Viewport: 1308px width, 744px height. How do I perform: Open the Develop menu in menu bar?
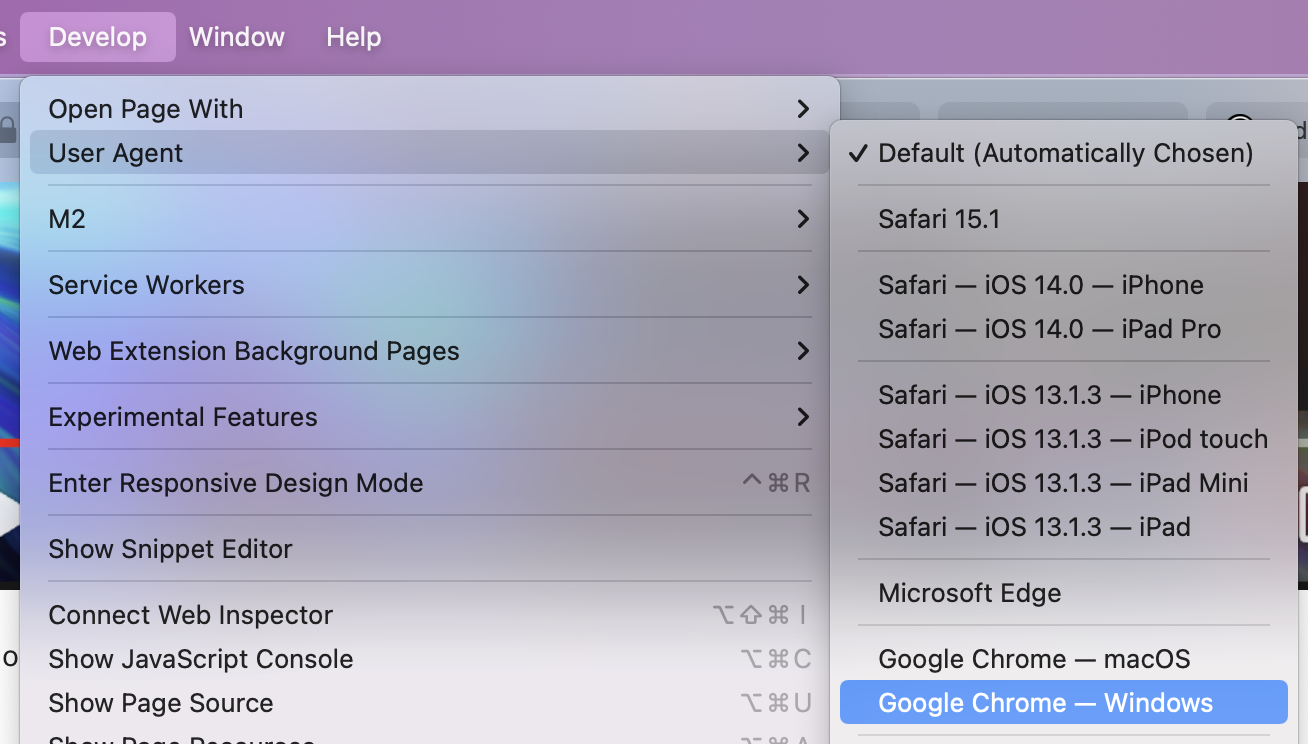click(98, 37)
